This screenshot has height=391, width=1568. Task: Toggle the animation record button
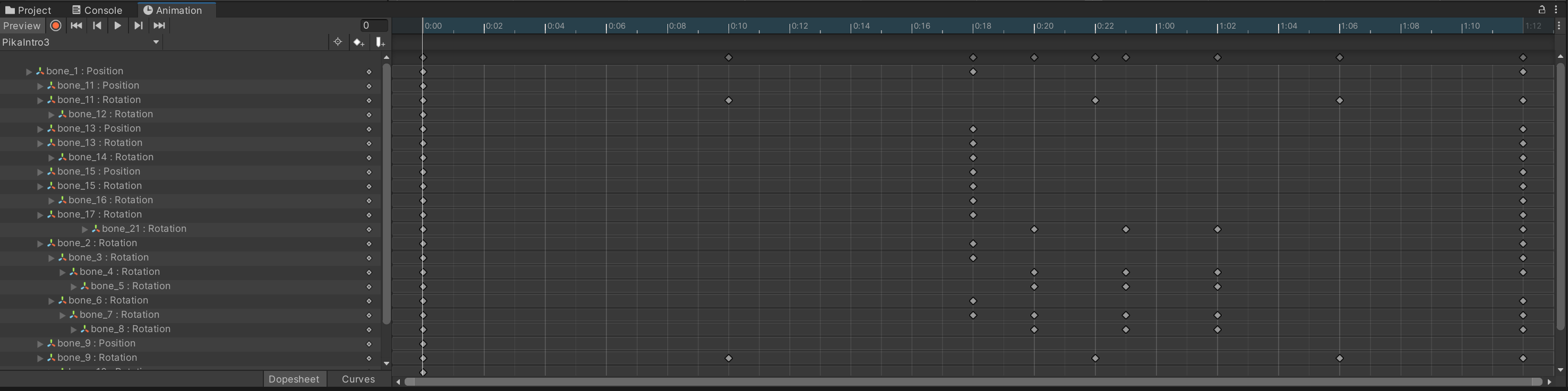click(x=55, y=25)
